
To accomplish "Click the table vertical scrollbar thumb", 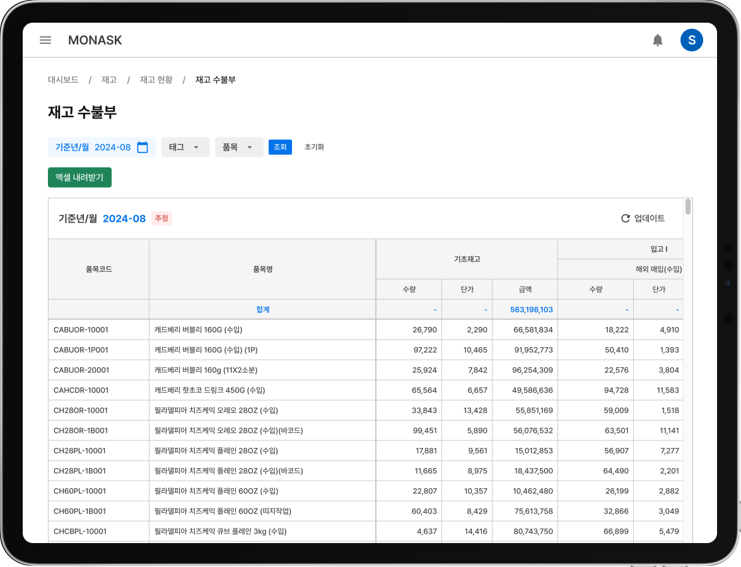I will pyautogui.click(x=688, y=206).
